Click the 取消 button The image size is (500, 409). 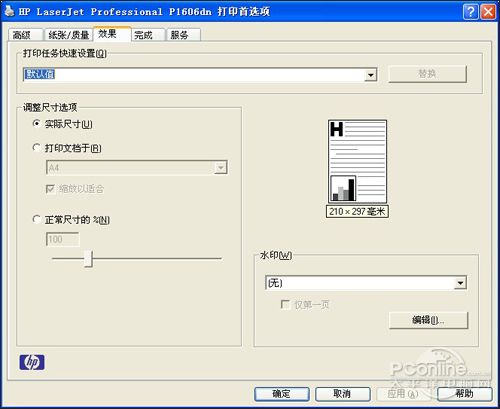343,394
